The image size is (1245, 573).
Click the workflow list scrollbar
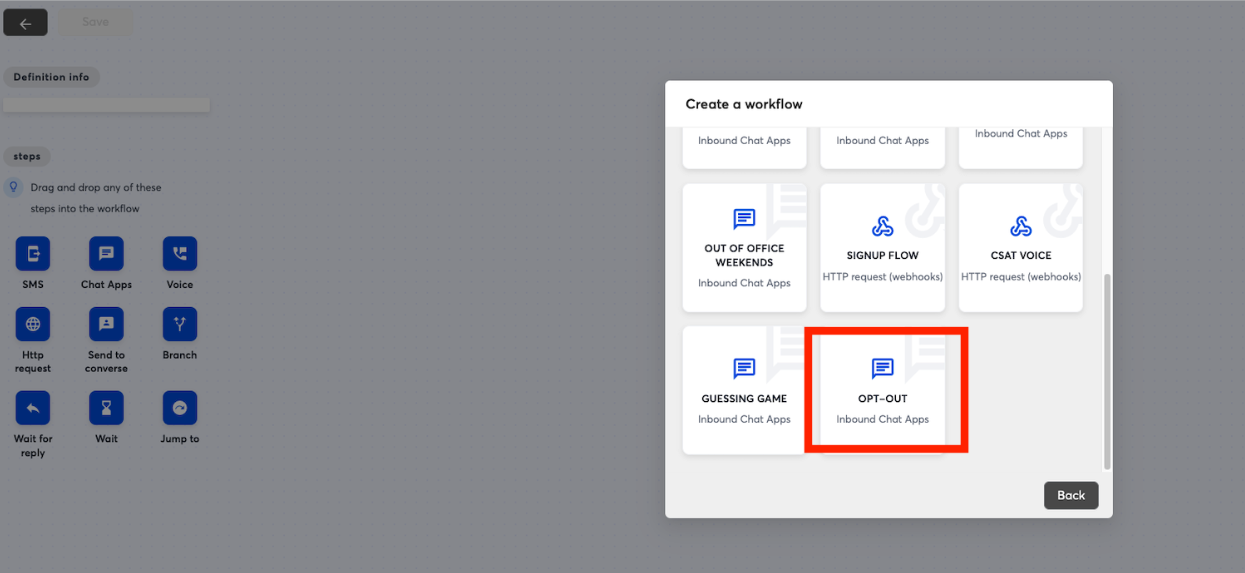point(1106,370)
